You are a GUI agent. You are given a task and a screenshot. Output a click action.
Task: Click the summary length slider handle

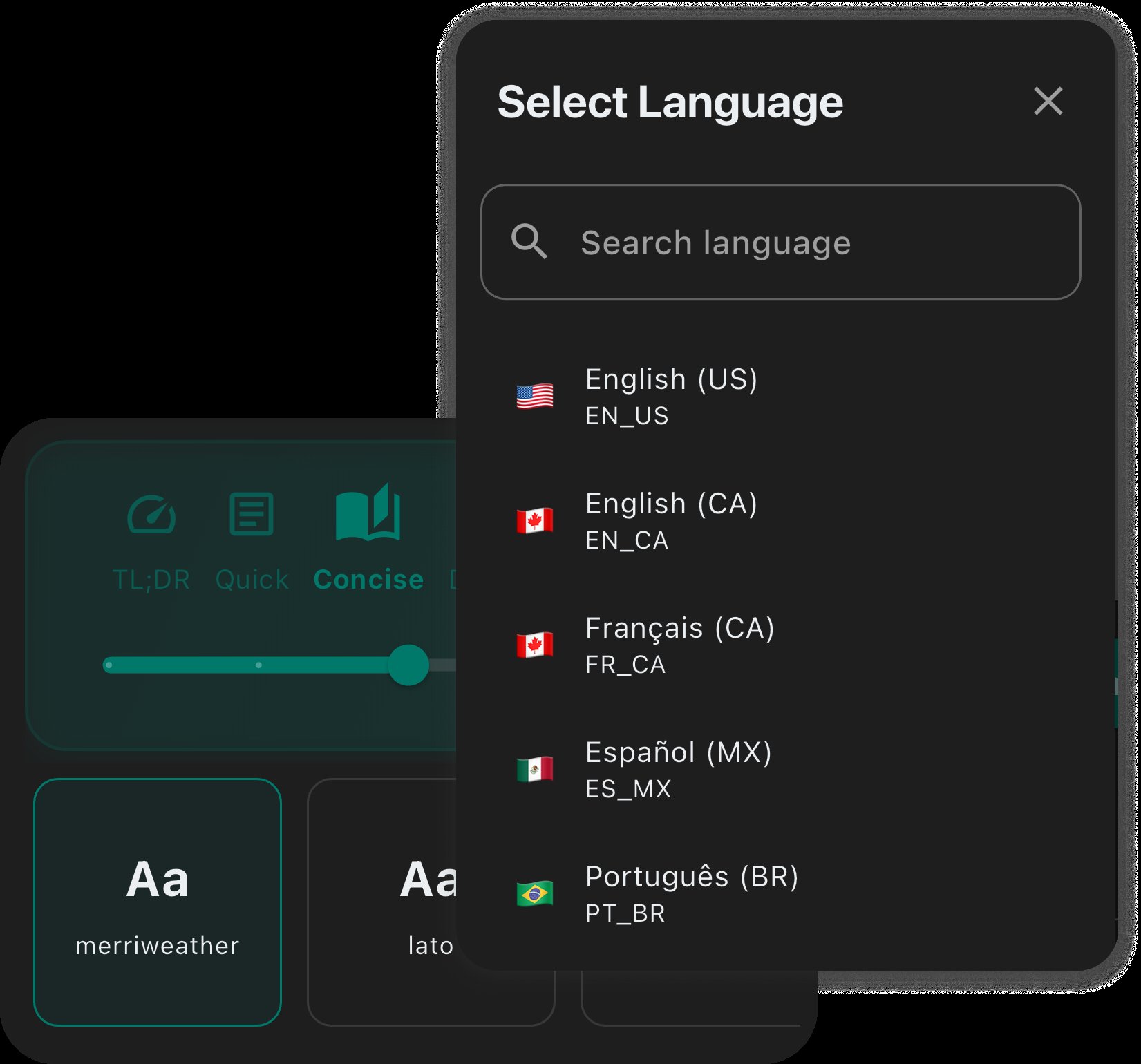(x=408, y=665)
